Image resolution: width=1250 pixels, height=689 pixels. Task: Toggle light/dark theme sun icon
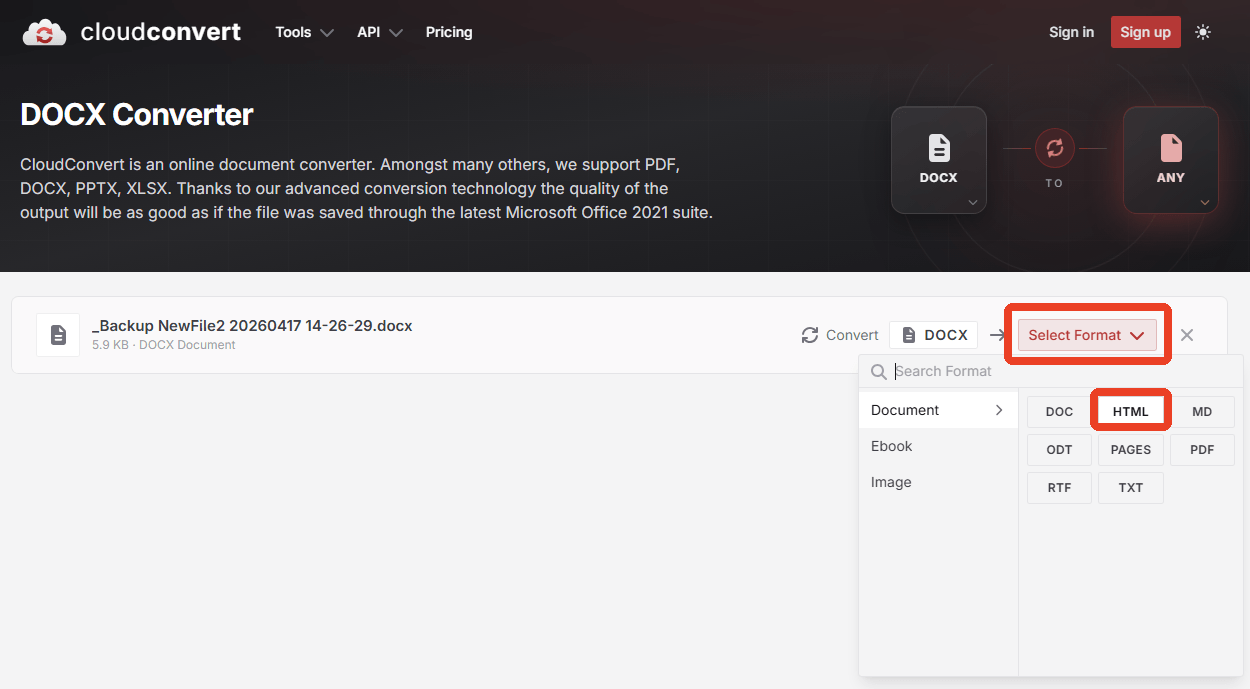pyautogui.click(x=1203, y=32)
